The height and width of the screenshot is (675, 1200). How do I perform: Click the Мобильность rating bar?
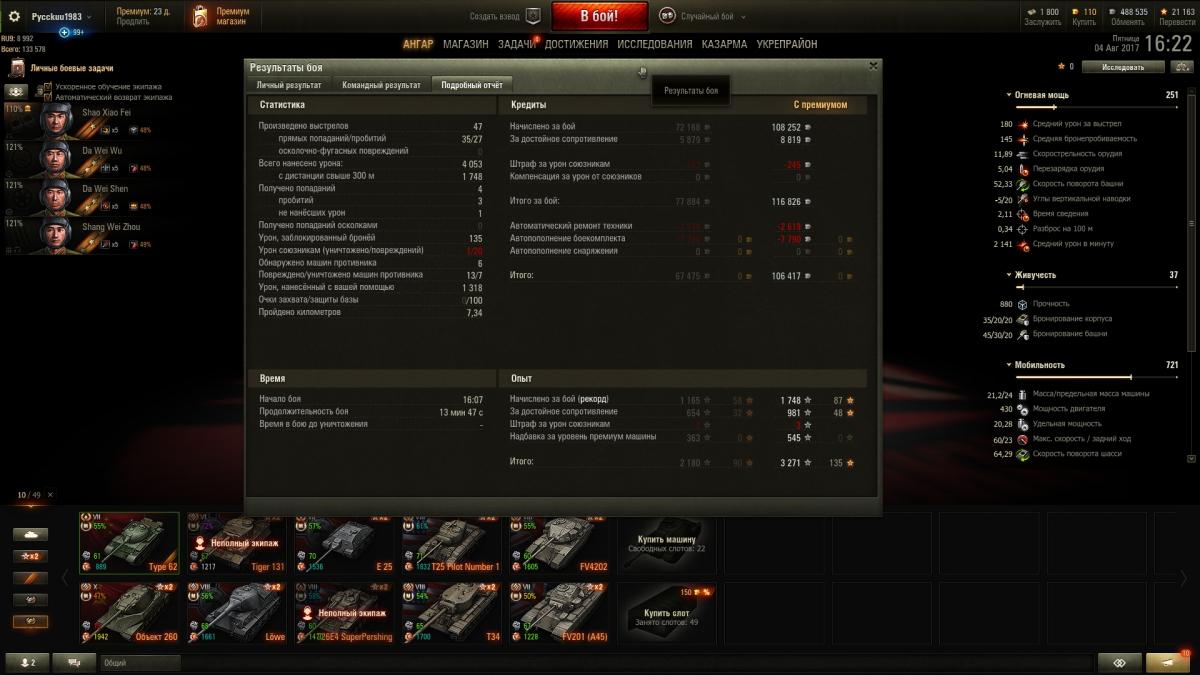(x=1097, y=377)
